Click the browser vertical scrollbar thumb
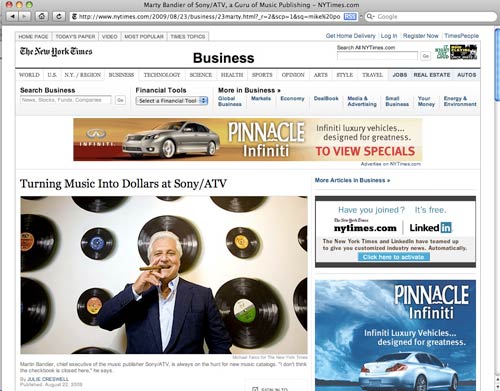 coord(497,64)
